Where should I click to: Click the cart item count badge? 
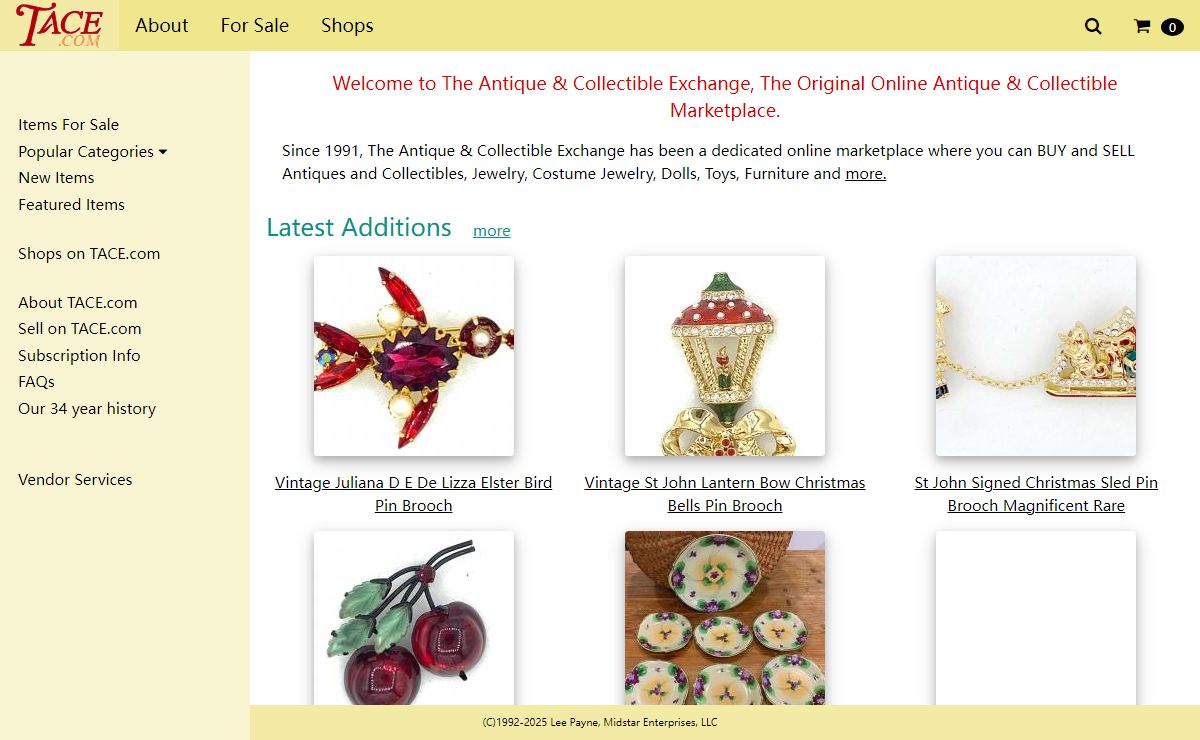pyautogui.click(x=1172, y=27)
